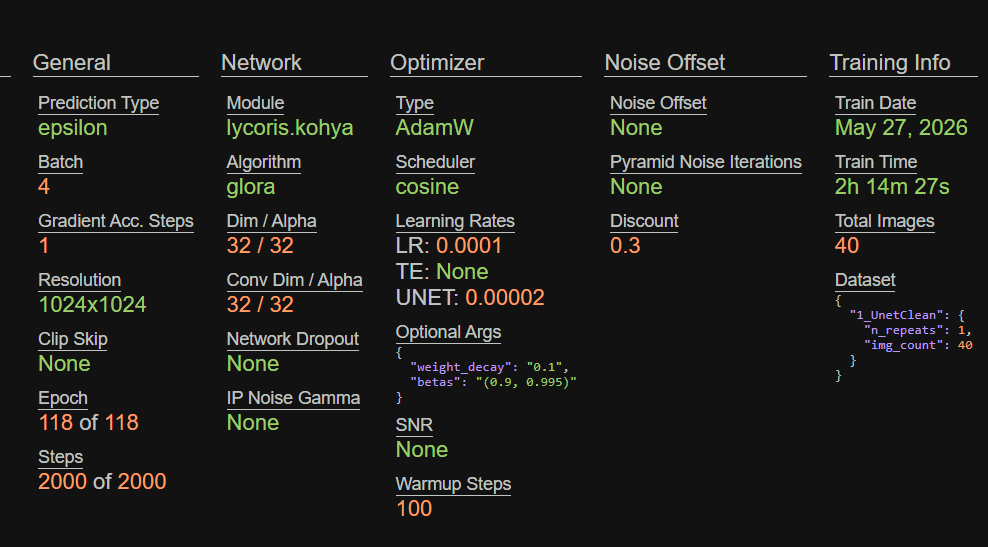Viewport: 988px width, 547px height.
Task: Select the Training Info heading
Action: [x=890, y=62]
